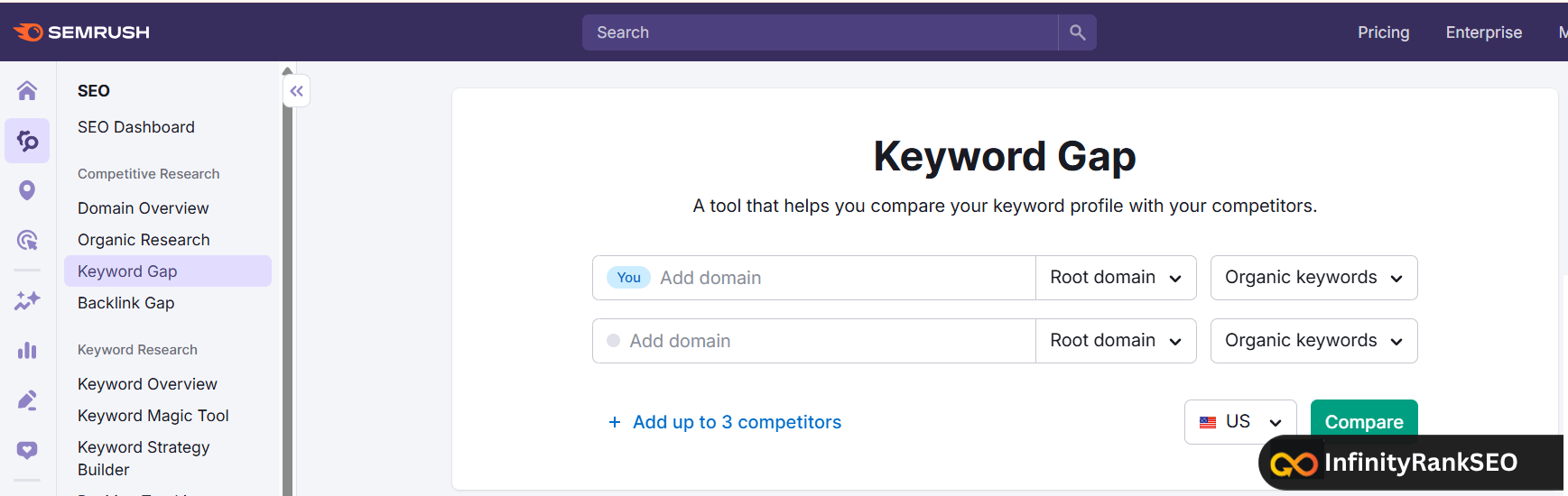Click the Competitive Research section label

149,174
